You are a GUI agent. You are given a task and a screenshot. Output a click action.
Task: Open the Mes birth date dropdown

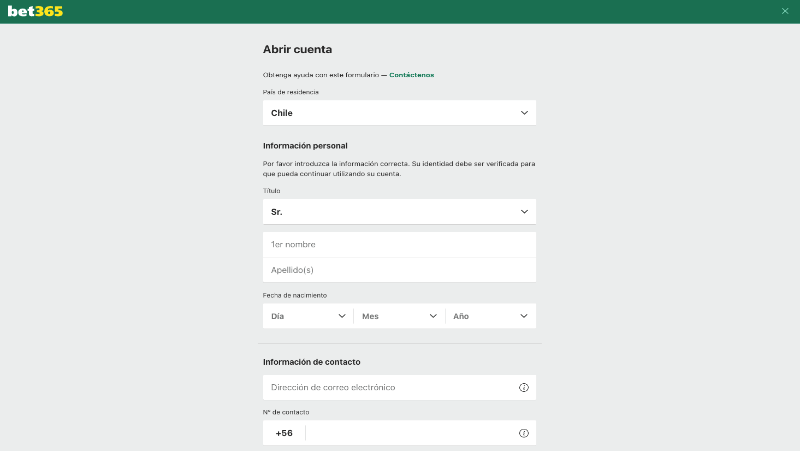coord(399,316)
